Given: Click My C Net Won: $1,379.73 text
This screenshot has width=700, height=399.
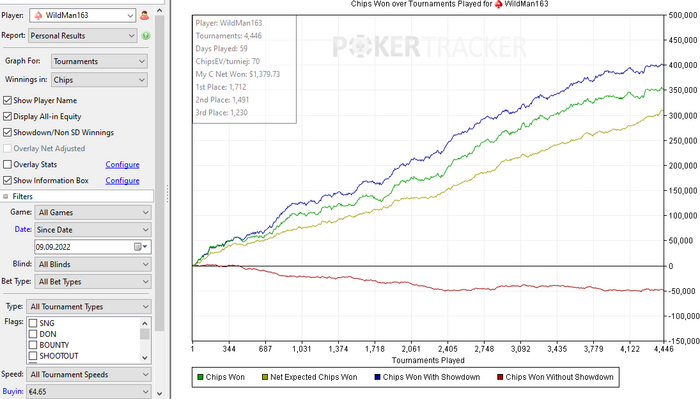Looking at the screenshot, I should coord(238,74).
